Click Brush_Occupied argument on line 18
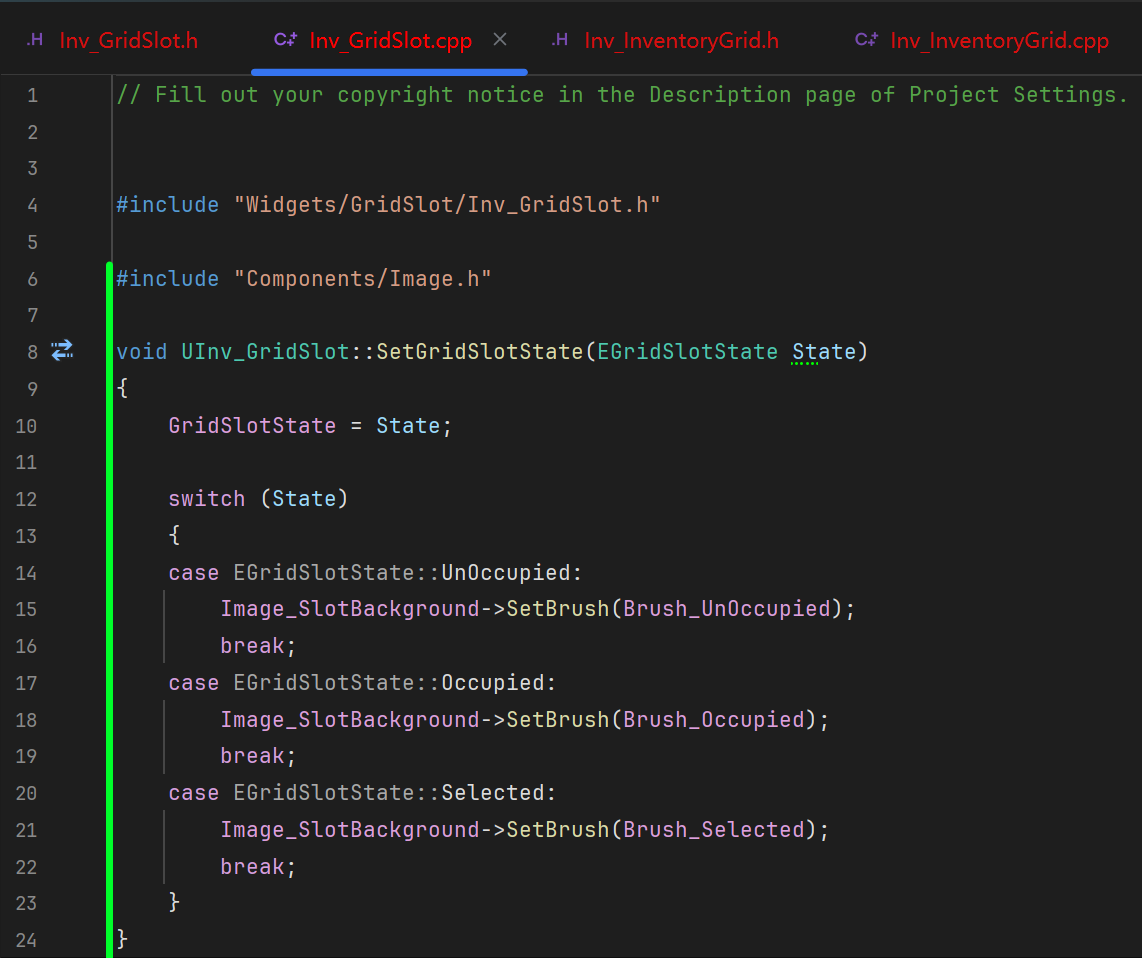Viewport: 1142px width, 958px height. pyautogui.click(x=714, y=719)
